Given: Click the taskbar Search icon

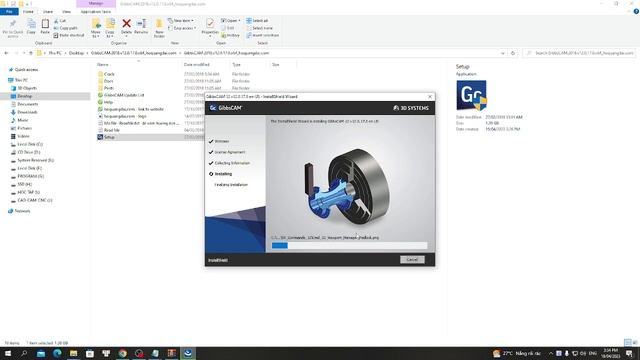Looking at the screenshot, I should coord(24,353).
